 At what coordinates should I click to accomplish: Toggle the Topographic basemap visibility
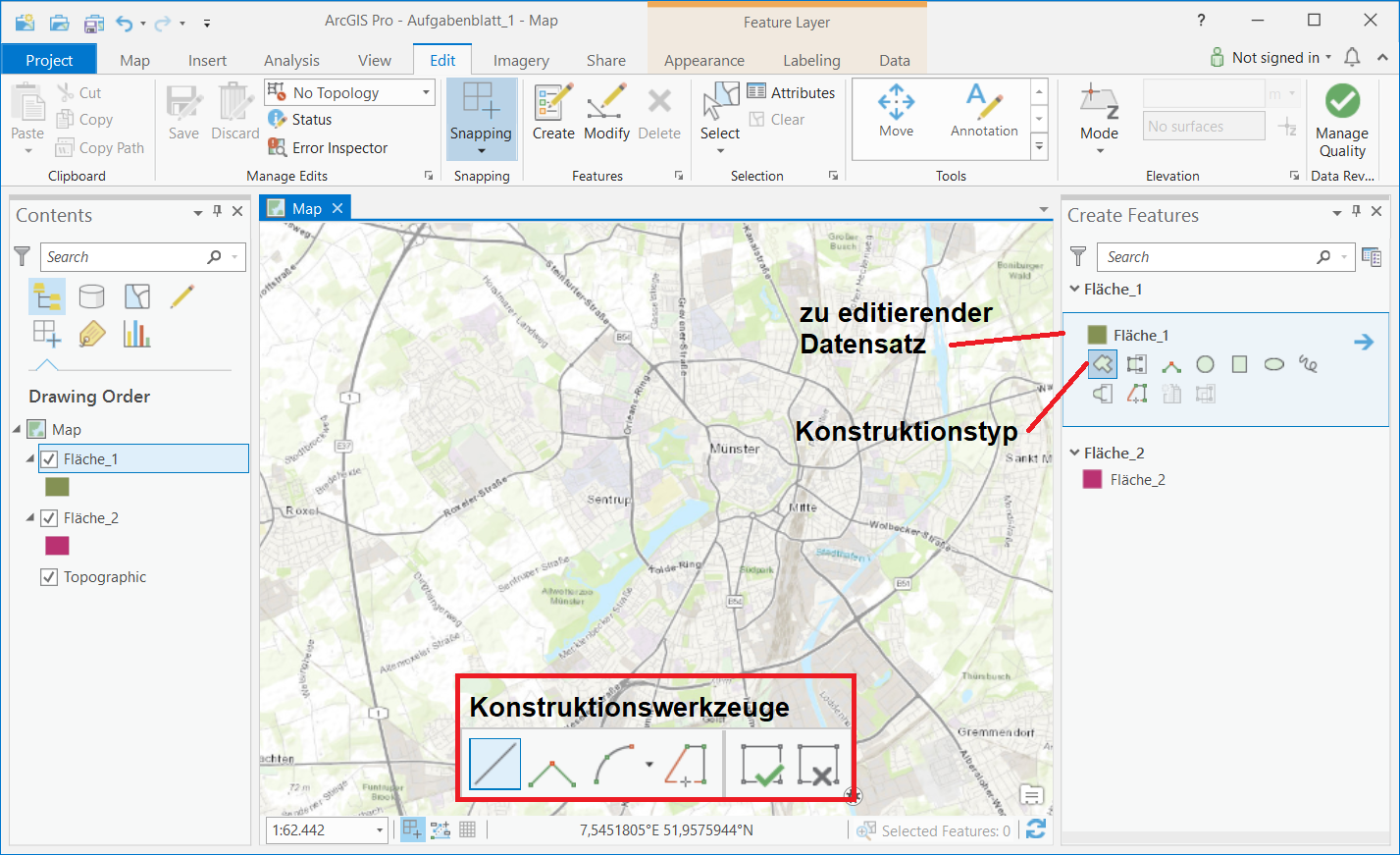click(49, 577)
